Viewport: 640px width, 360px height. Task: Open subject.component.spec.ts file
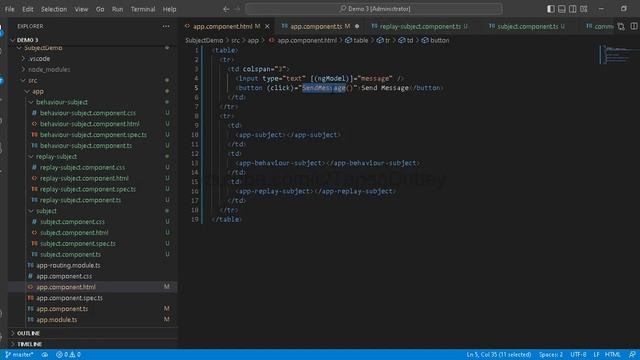(78, 244)
